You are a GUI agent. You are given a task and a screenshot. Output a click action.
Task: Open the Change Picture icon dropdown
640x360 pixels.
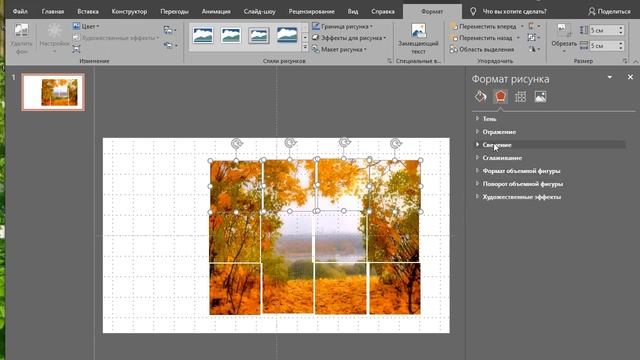[x=169, y=30]
